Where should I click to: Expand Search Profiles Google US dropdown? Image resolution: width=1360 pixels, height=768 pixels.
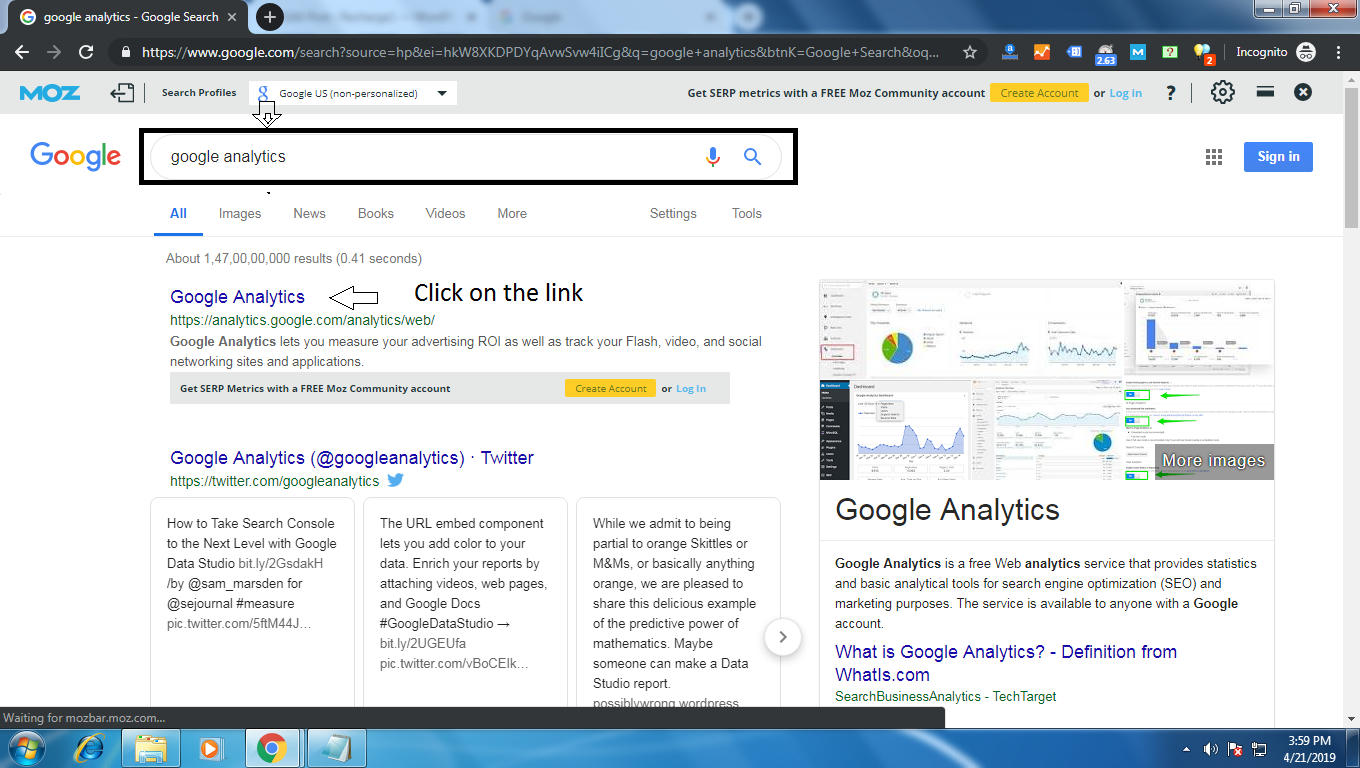[353, 93]
